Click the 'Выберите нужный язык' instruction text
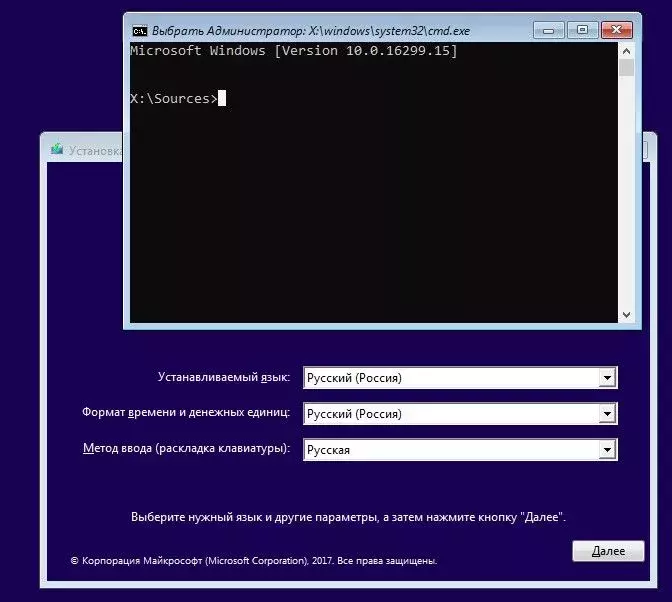 (348, 517)
